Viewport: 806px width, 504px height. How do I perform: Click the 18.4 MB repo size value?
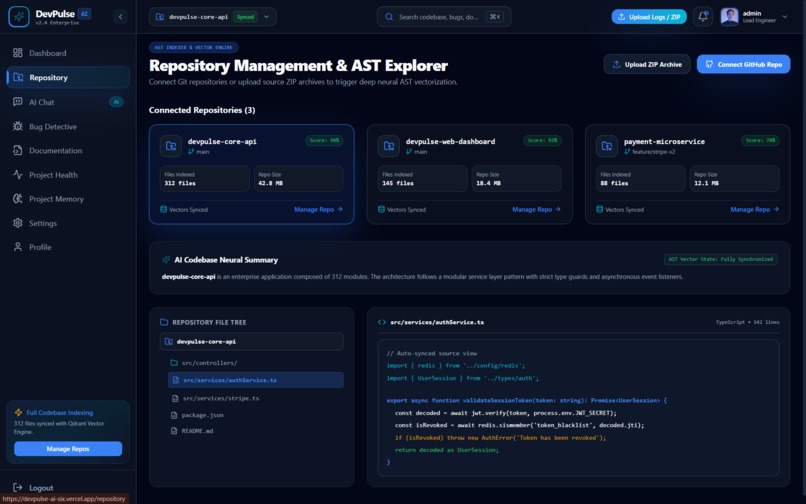click(488, 183)
